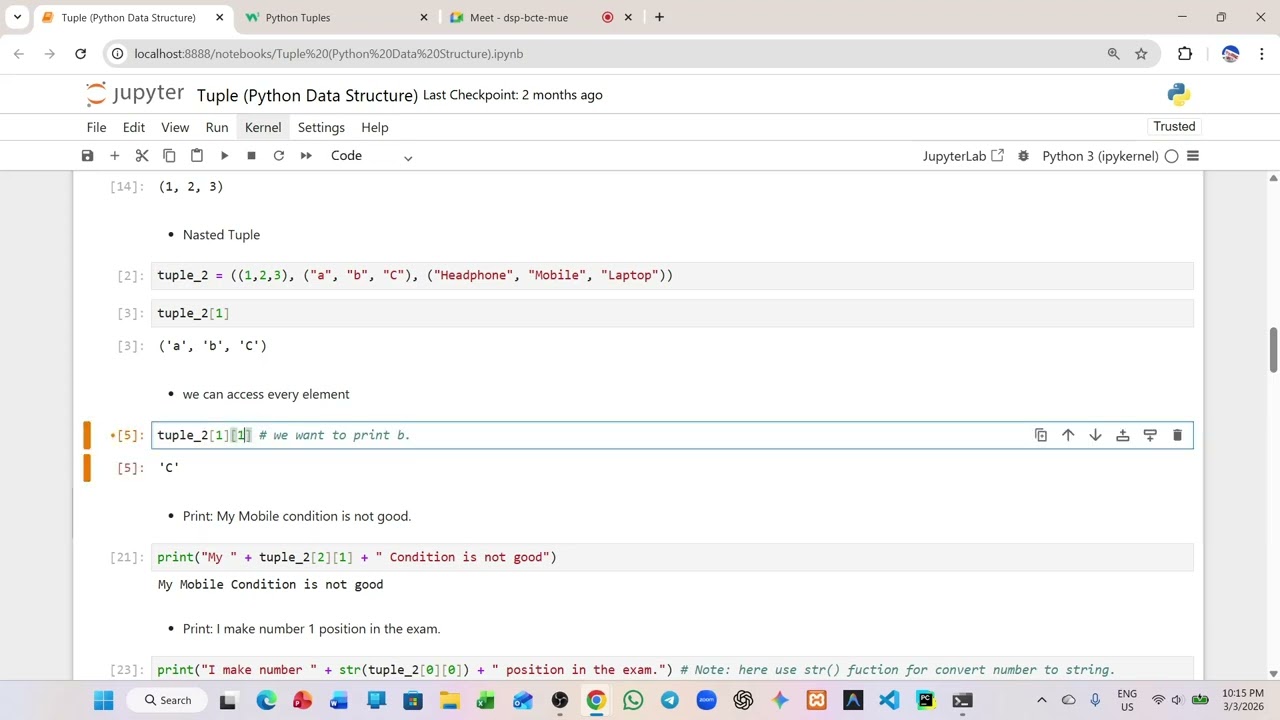
Task: Insert a new cell with the plus icon
Action: click(x=114, y=156)
